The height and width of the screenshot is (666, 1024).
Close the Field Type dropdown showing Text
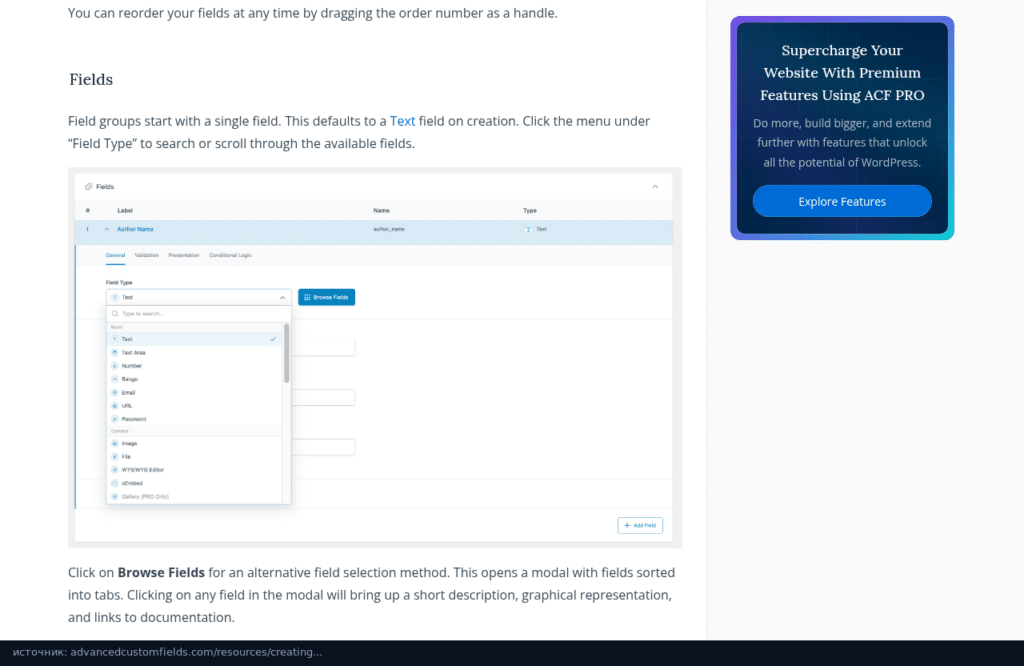(x=199, y=298)
